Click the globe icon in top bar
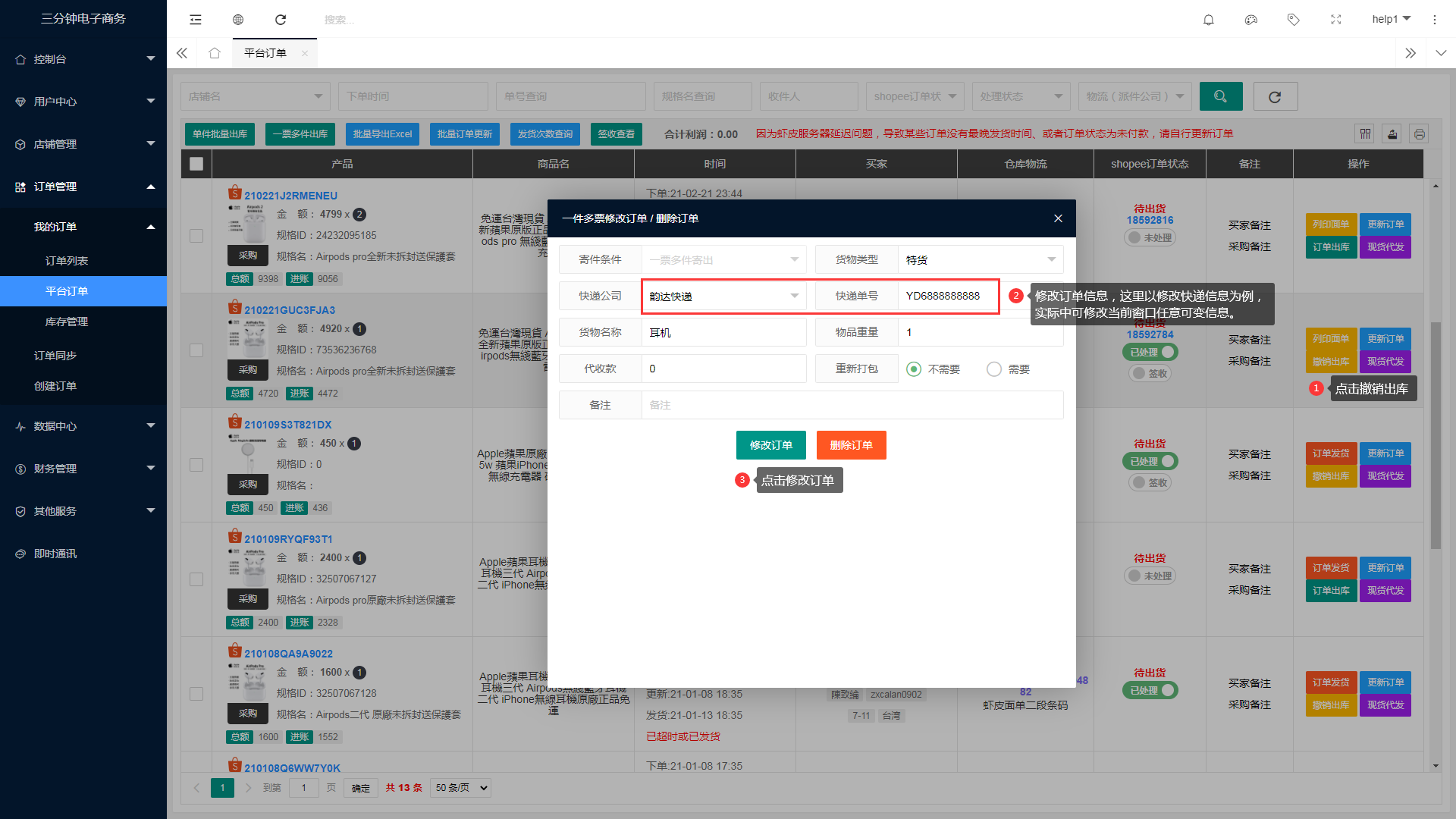This screenshot has width=1456, height=819. tap(238, 20)
